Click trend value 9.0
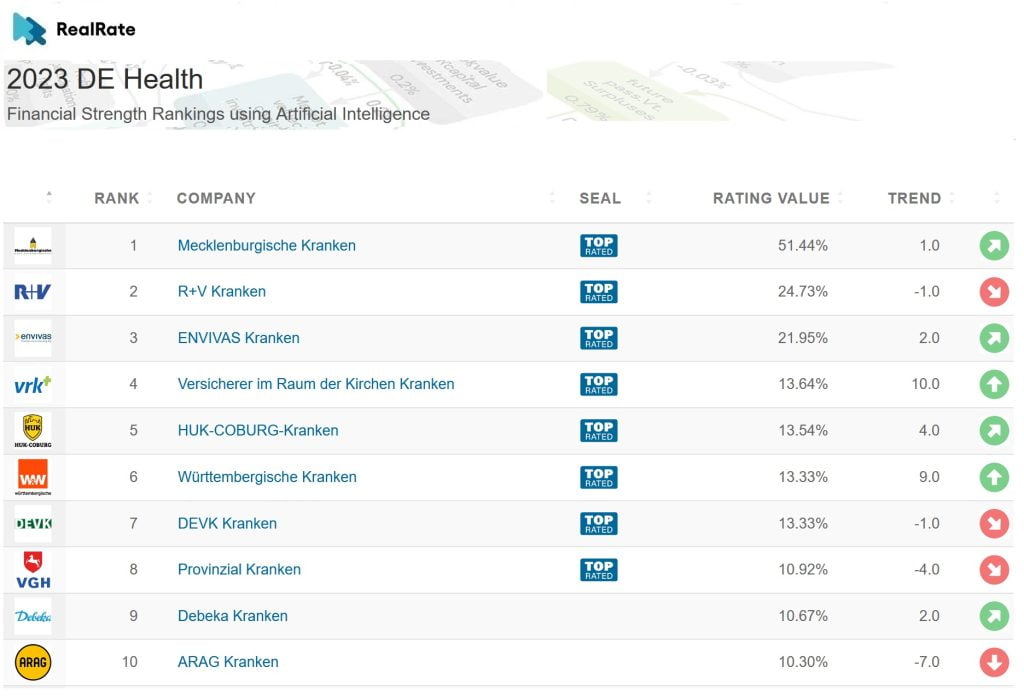 pyautogui.click(x=929, y=477)
